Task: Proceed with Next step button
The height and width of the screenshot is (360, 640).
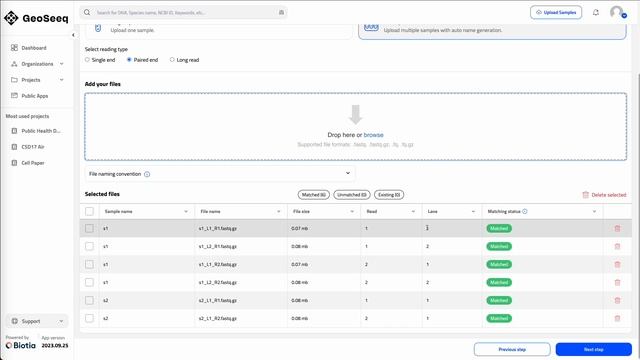Action: click(593, 349)
